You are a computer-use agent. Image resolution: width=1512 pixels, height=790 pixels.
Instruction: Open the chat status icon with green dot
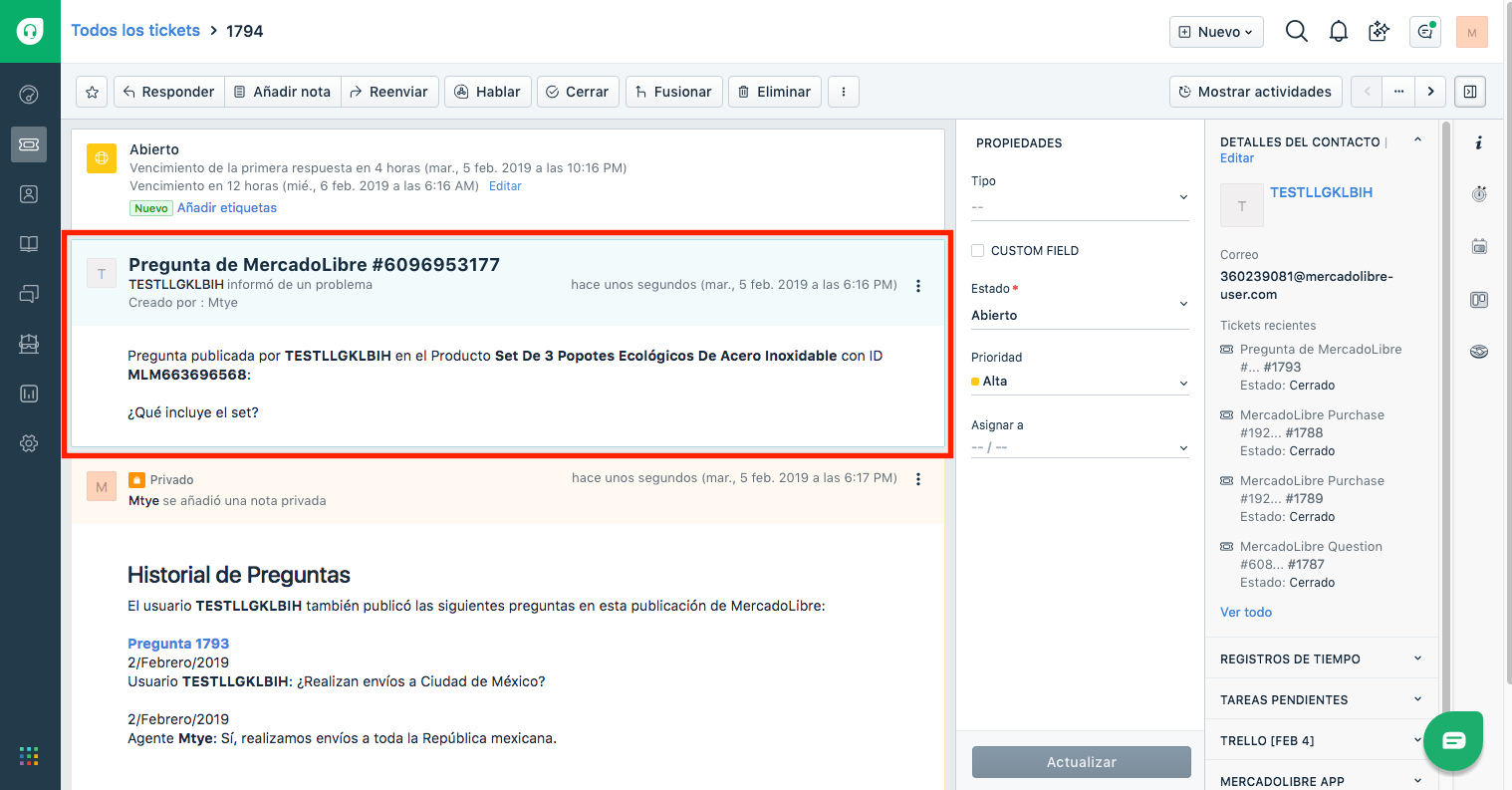(1425, 32)
